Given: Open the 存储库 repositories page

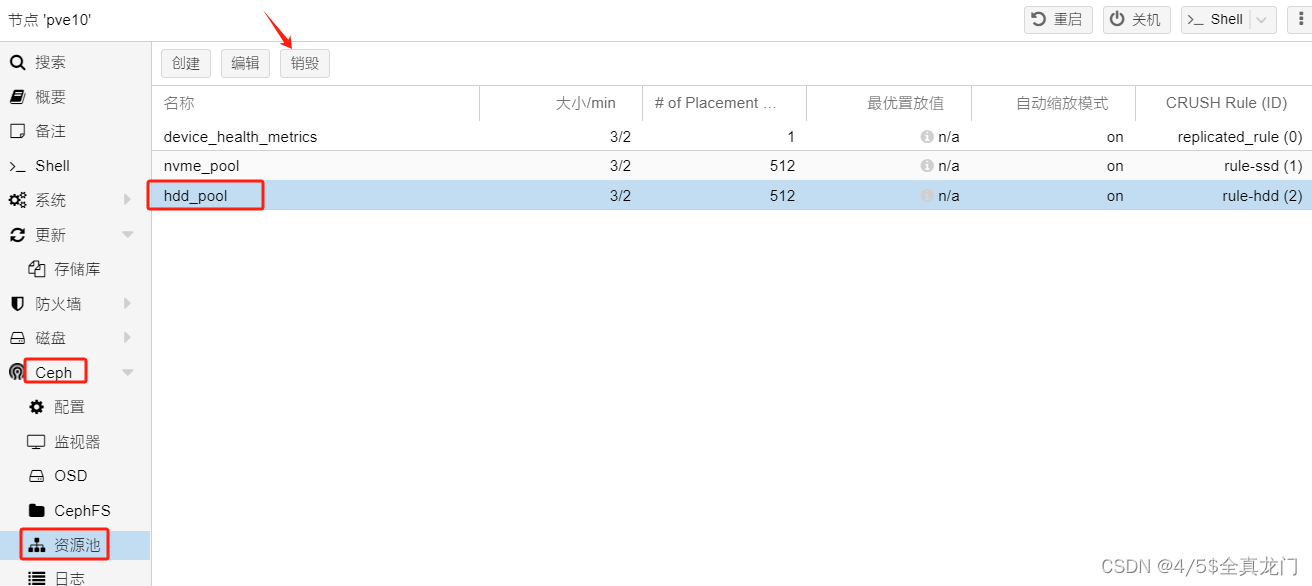Looking at the screenshot, I should click(x=75, y=269).
